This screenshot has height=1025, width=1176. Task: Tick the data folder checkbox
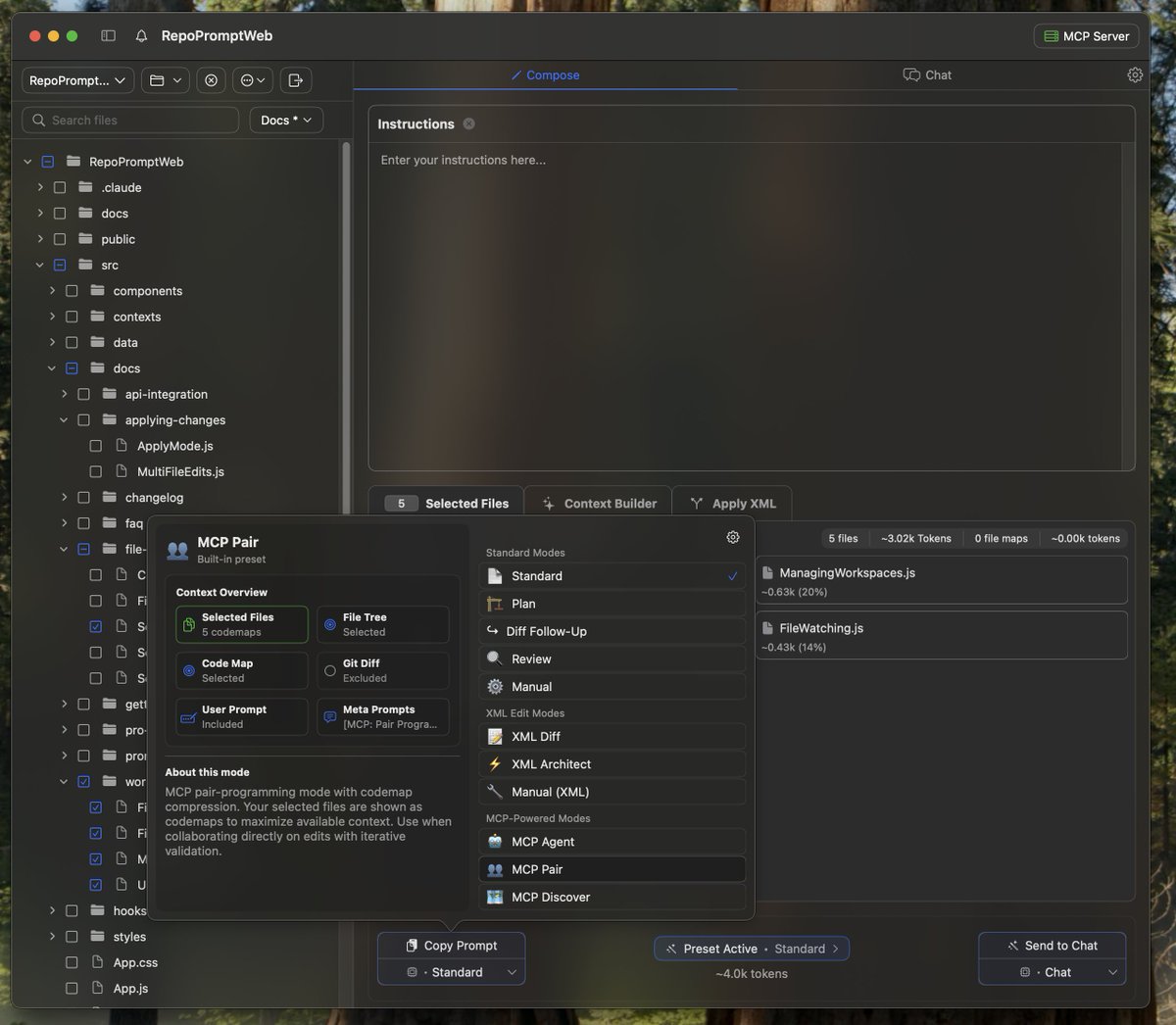[72, 342]
